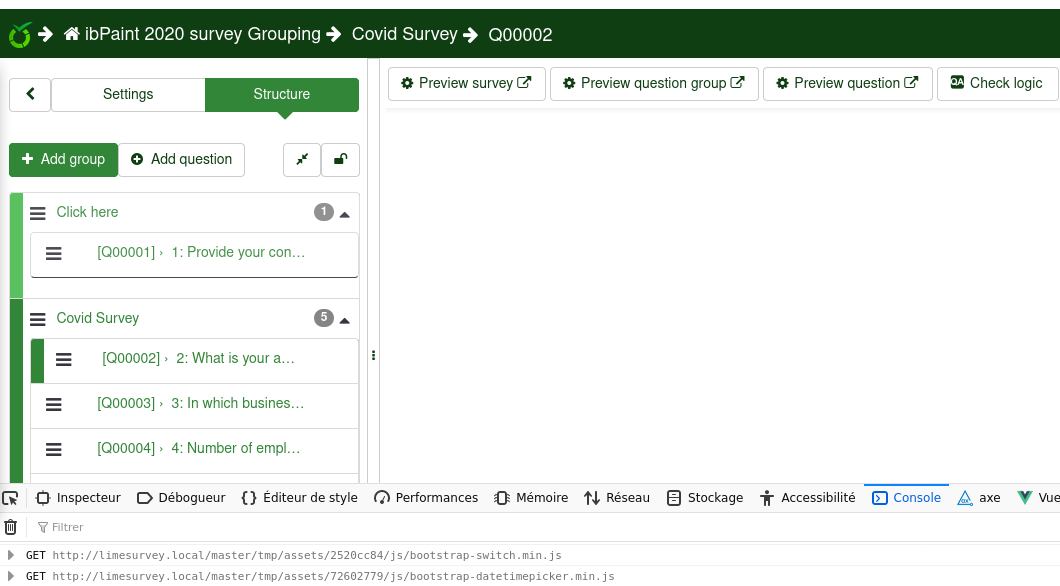Open the Réseau devtools tab
The height and width of the screenshot is (586, 1060).
617,498
